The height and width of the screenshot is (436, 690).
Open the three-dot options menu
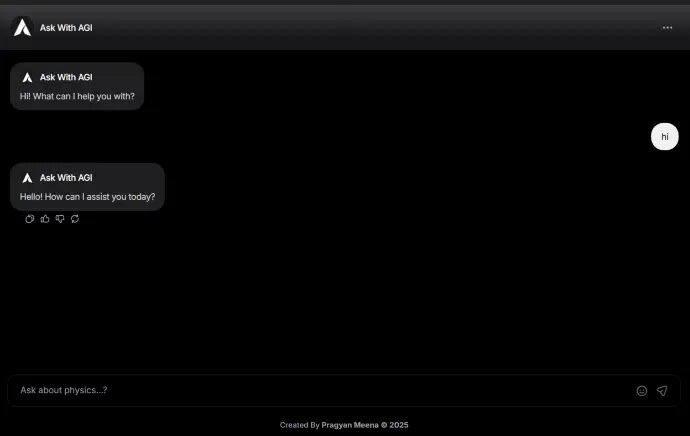[667, 28]
